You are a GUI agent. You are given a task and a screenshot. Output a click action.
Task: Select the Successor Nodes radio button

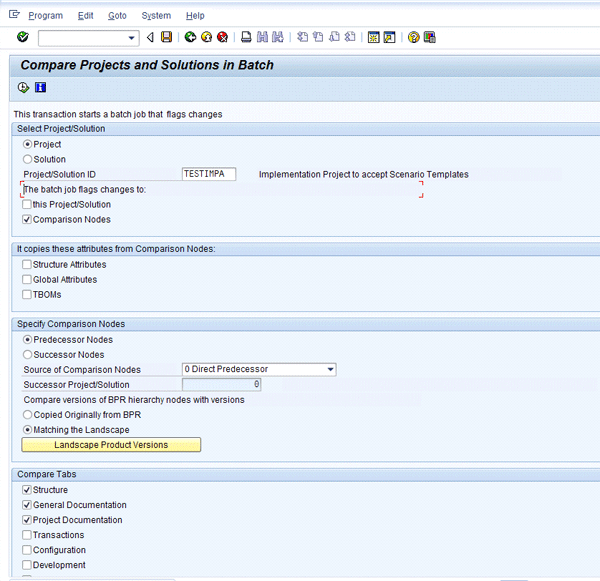27,354
